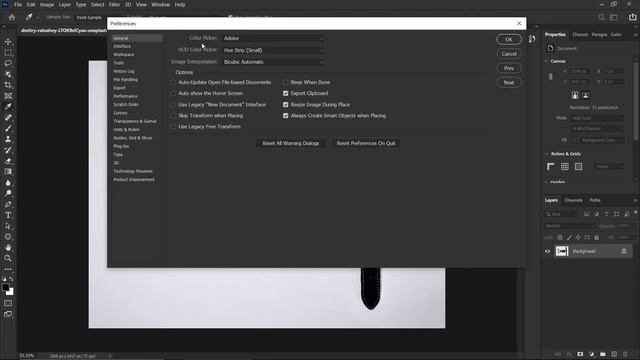Switch to the Paths tab

[x=595, y=200]
